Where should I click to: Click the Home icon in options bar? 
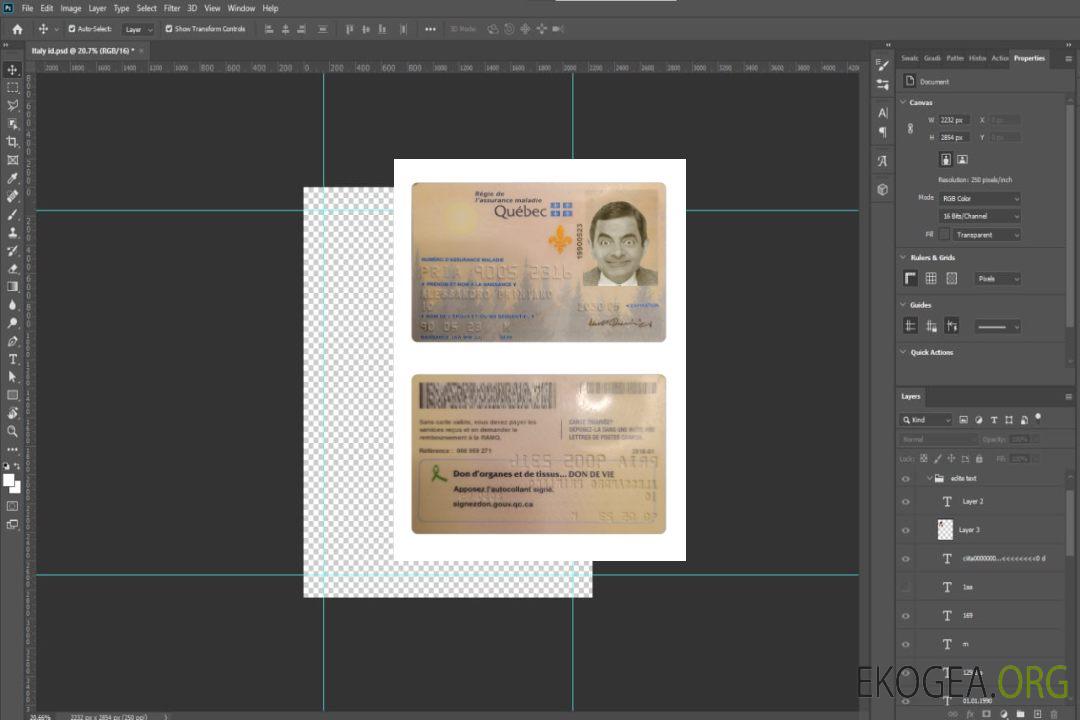pos(17,29)
